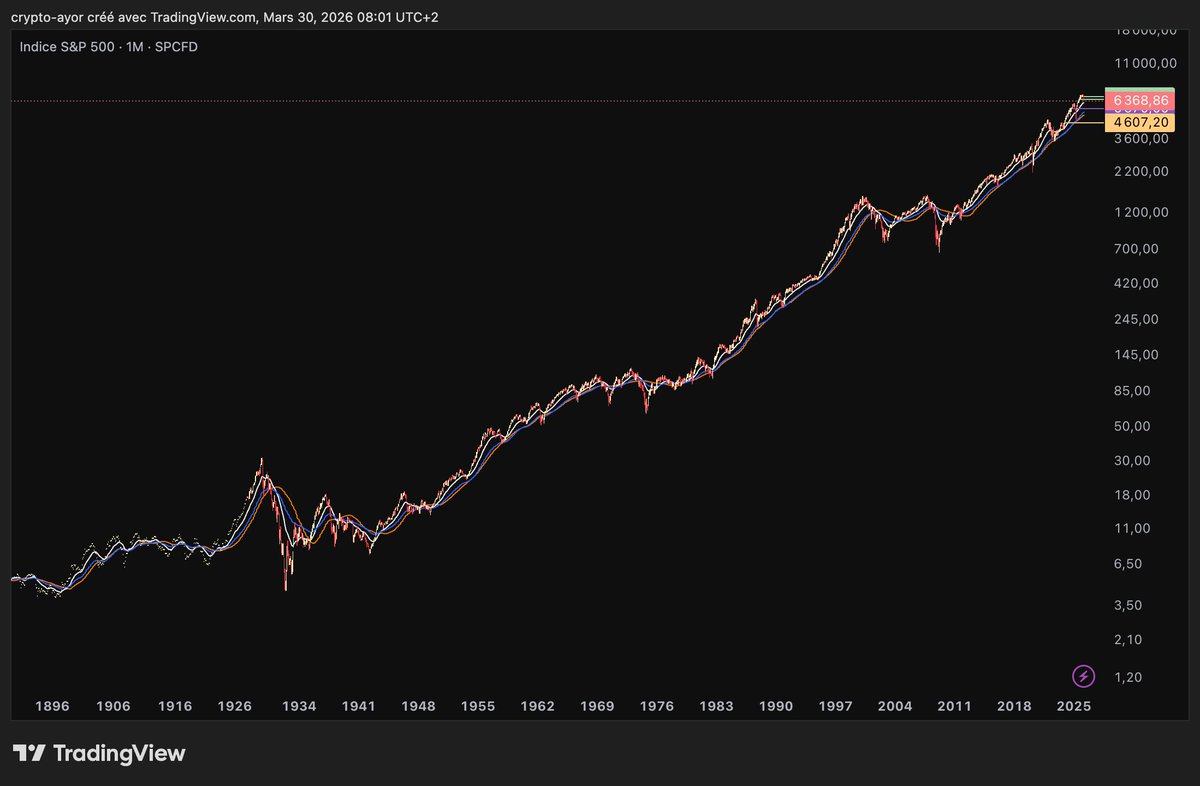Image resolution: width=1200 pixels, height=786 pixels.
Task: Click the 1997 year on time axis
Action: (836, 706)
